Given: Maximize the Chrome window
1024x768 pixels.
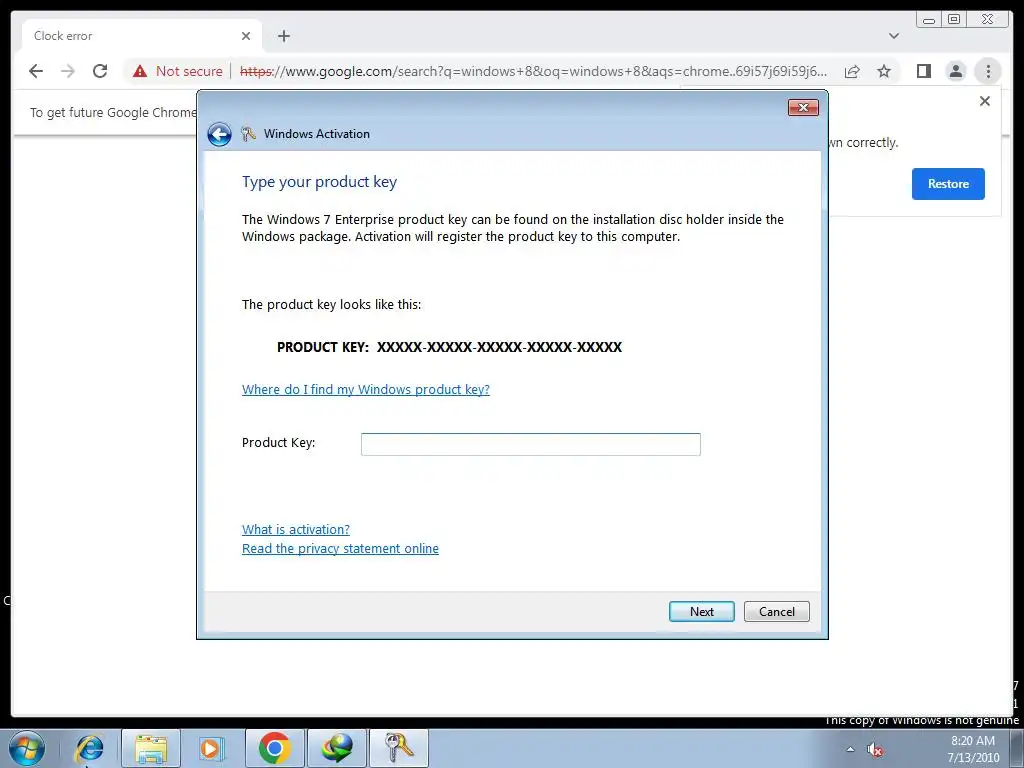Looking at the screenshot, I should click(953, 20).
